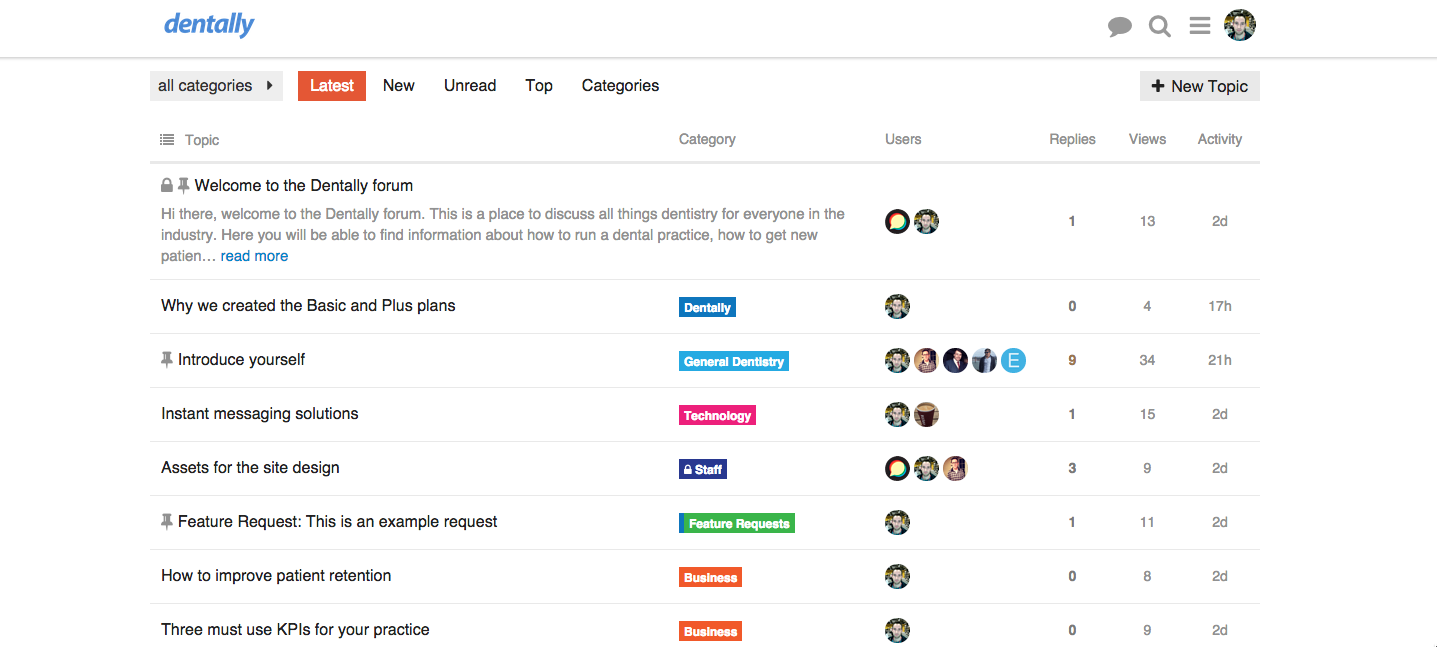Screen dimensions: 1437x647
Task: Click the New Topic button
Action: click(x=1199, y=86)
